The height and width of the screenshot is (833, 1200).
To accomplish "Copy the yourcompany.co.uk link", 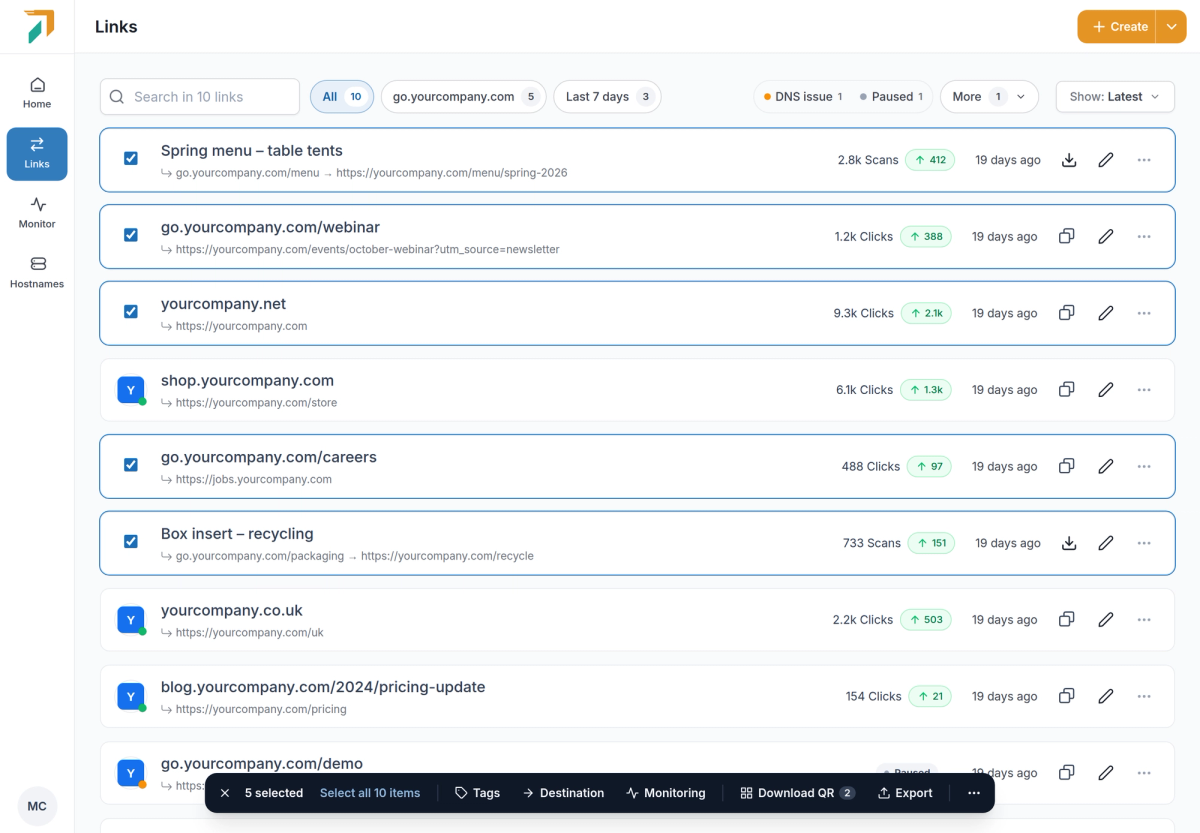I will [x=1067, y=620].
